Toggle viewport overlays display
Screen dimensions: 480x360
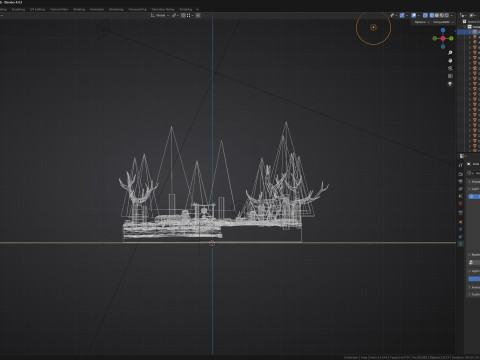414,15
